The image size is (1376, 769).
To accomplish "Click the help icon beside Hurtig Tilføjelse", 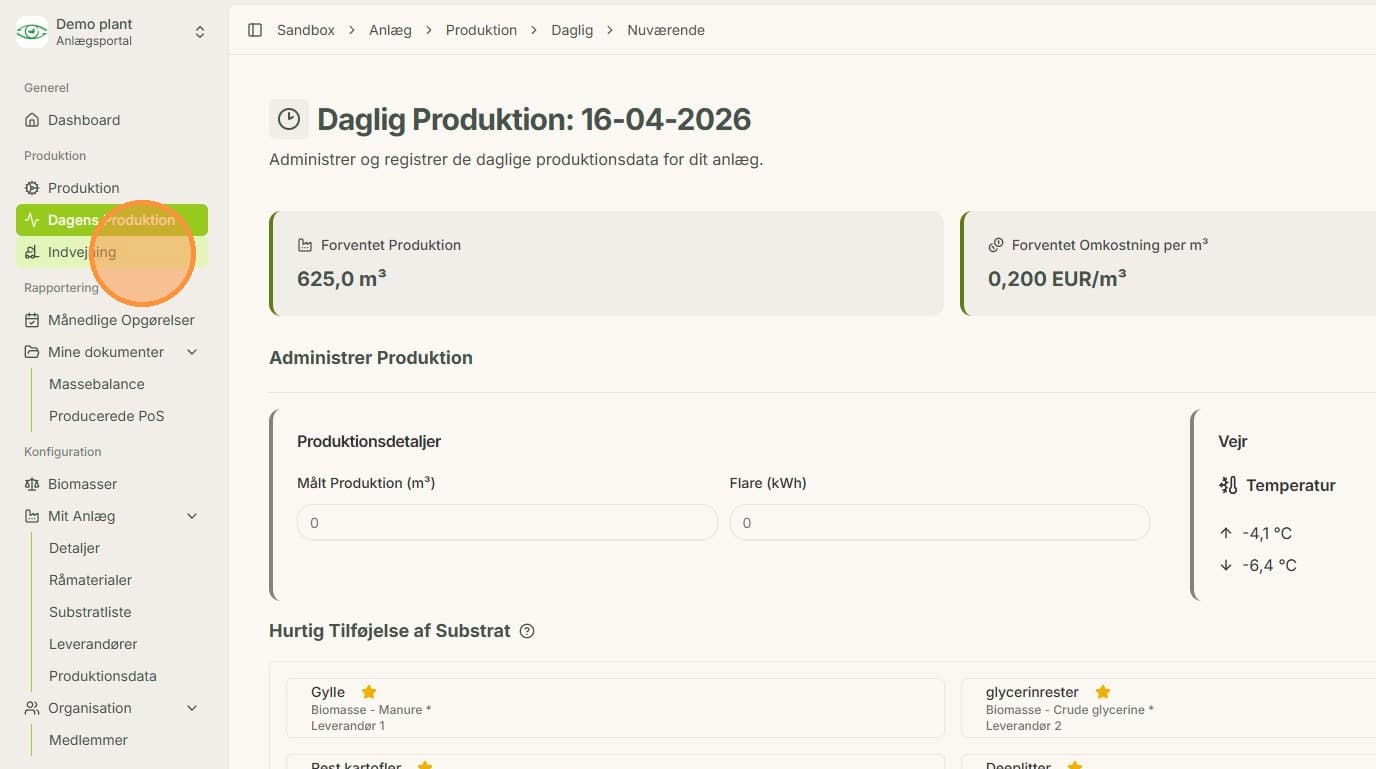I will tap(527, 631).
